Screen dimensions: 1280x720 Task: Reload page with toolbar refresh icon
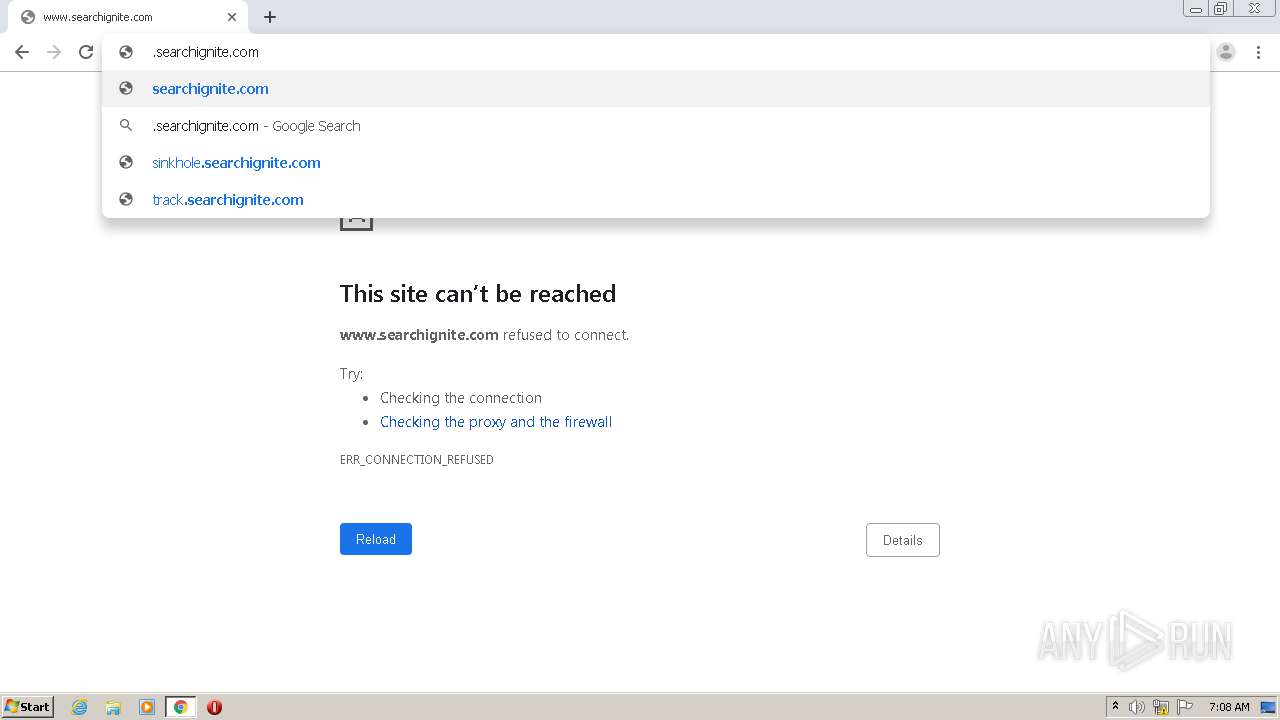point(86,52)
